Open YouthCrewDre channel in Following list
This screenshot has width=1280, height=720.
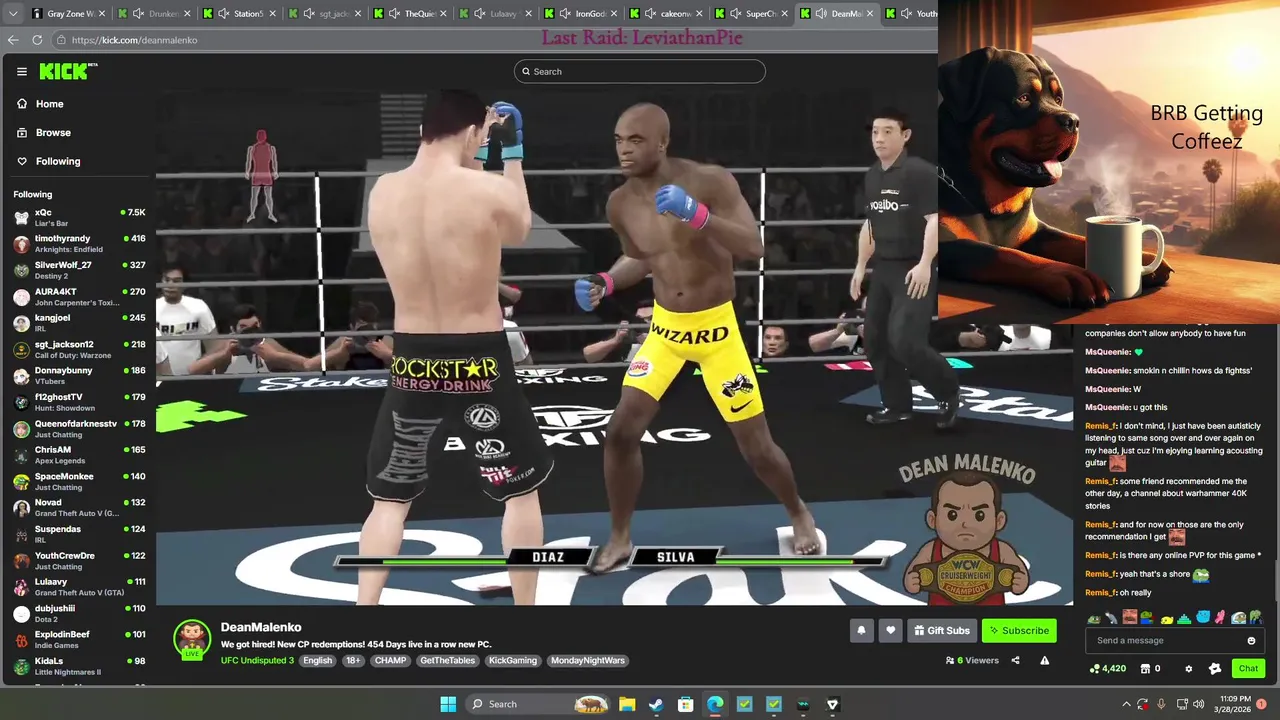pyautogui.click(x=78, y=561)
